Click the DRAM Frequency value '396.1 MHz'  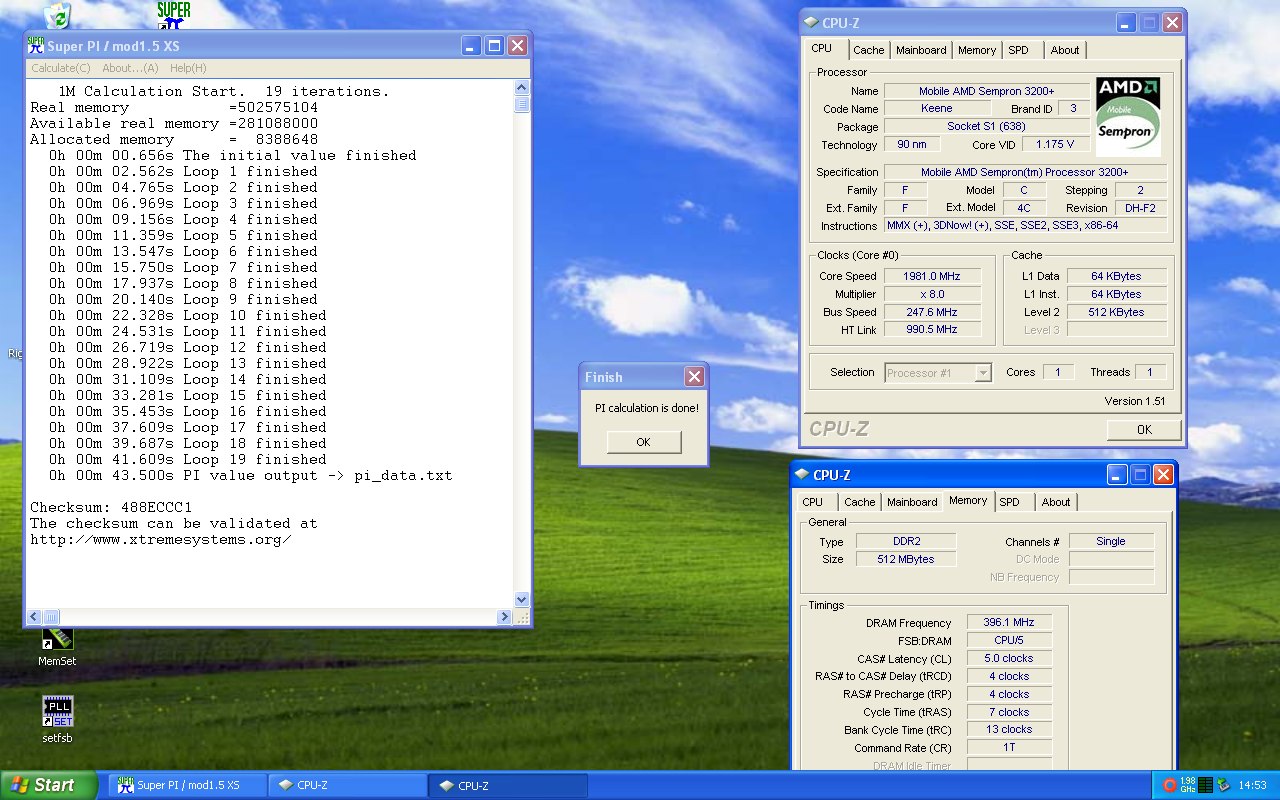coord(1009,622)
